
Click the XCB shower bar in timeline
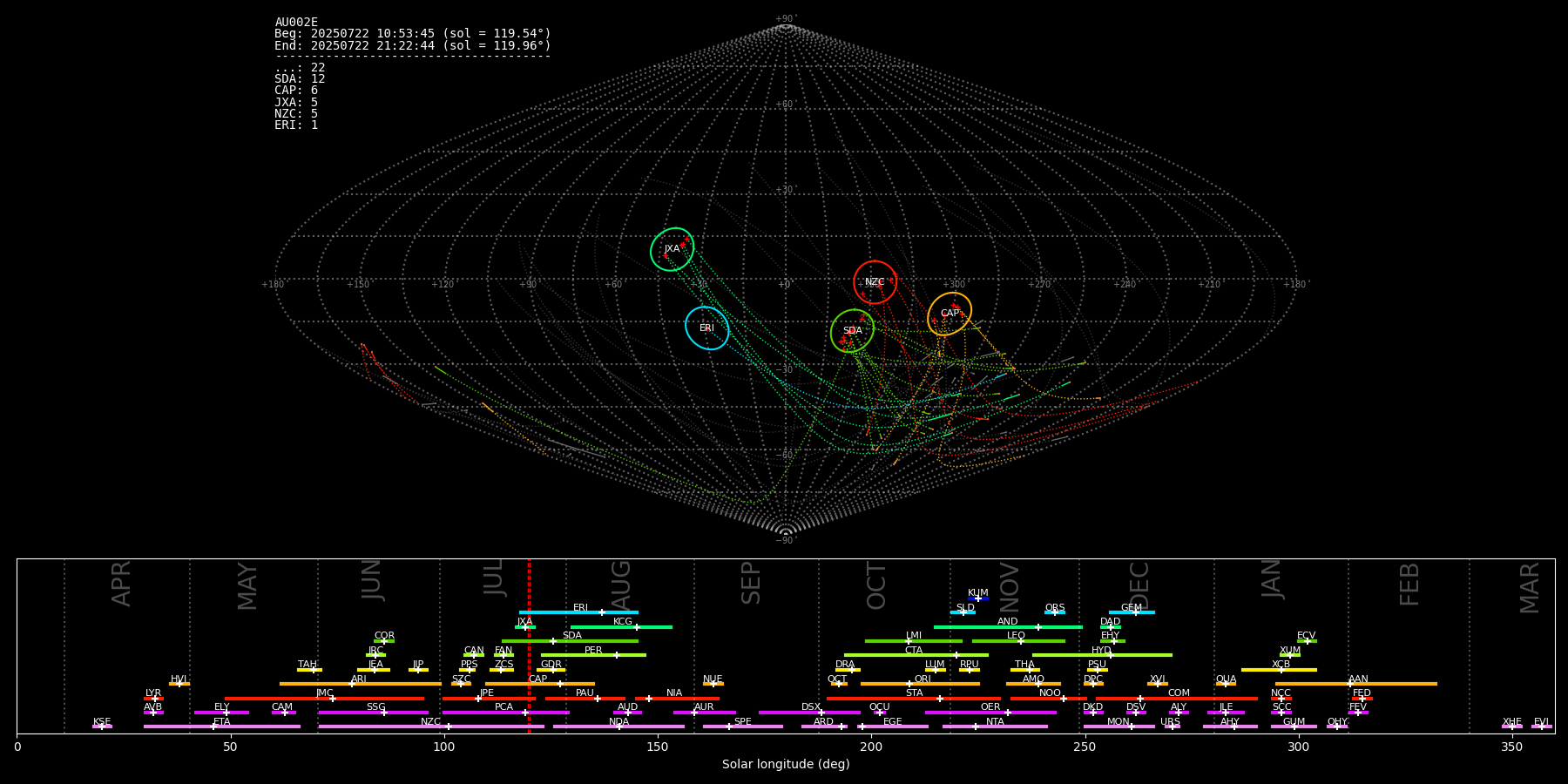point(1279,670)
